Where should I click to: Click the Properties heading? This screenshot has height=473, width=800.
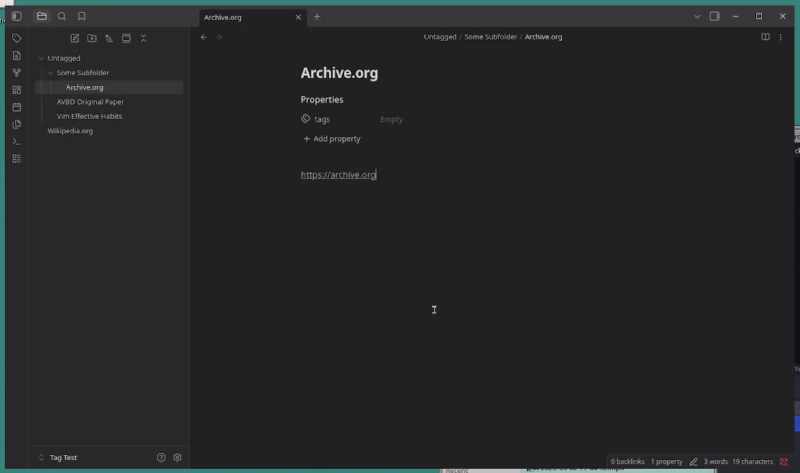tap(322, 99)
